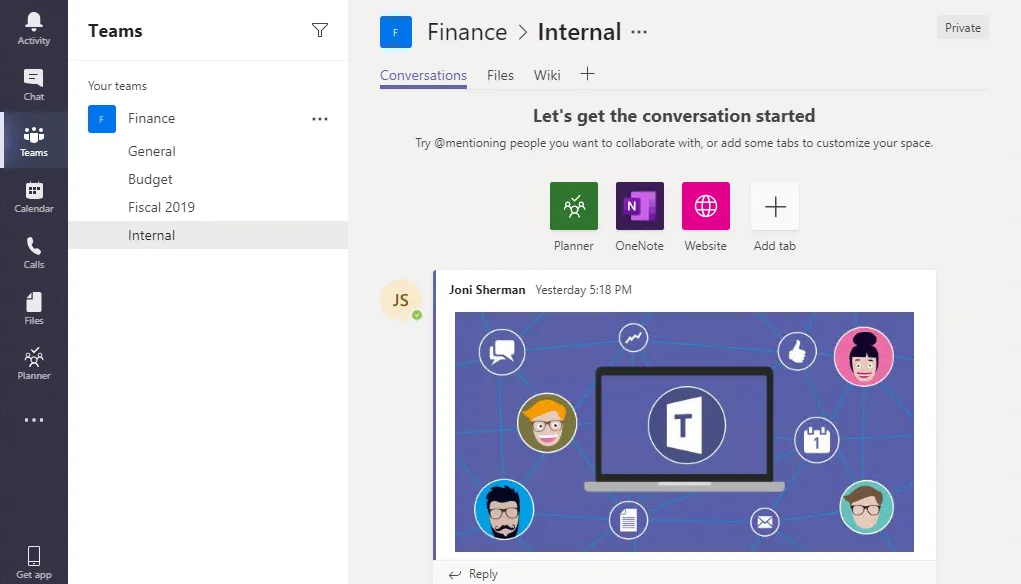Open Finance team more options menu
The height and width of the screenshot is (584, 1021).
click(x=320, y=119)
